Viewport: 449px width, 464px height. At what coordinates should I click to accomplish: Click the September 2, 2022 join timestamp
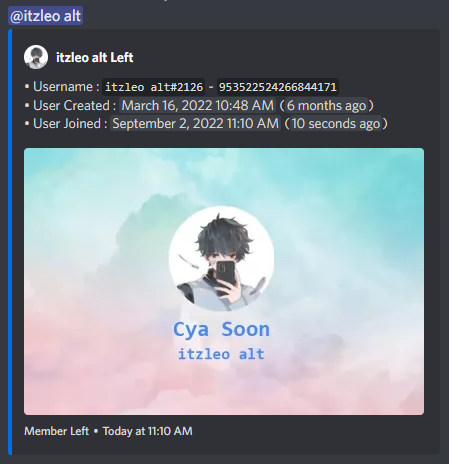pyautogui.click(x=195, y=123)
